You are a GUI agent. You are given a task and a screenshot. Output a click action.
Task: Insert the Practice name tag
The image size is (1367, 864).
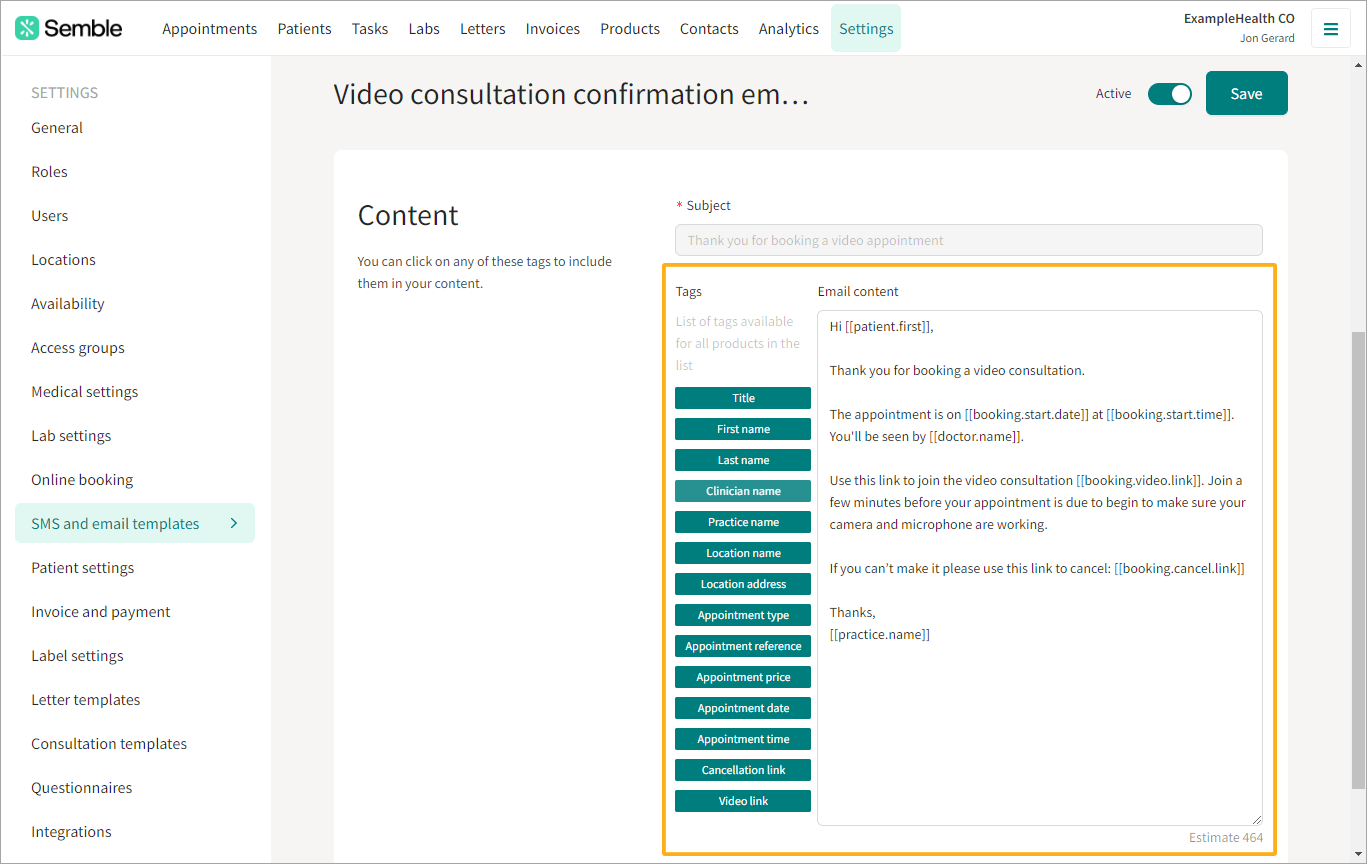click(x=743, y=522)
